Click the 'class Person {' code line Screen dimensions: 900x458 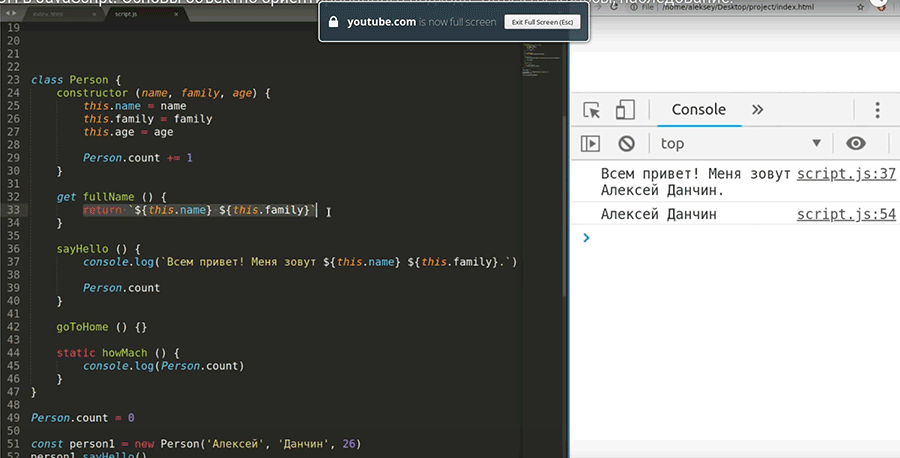76,80
